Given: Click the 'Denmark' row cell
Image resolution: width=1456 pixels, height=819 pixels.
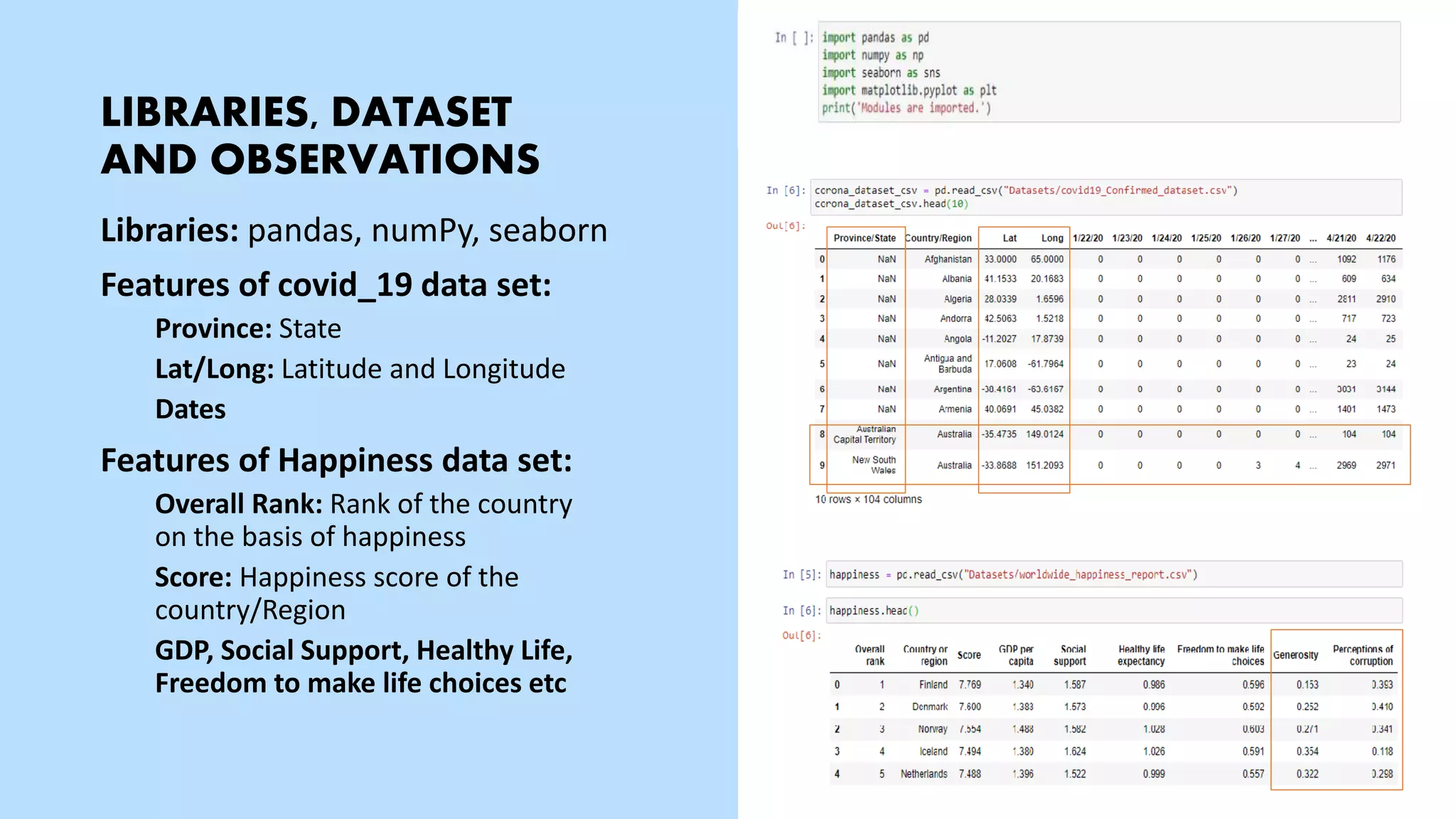Looking at the screenshot, I should (930, 707).
